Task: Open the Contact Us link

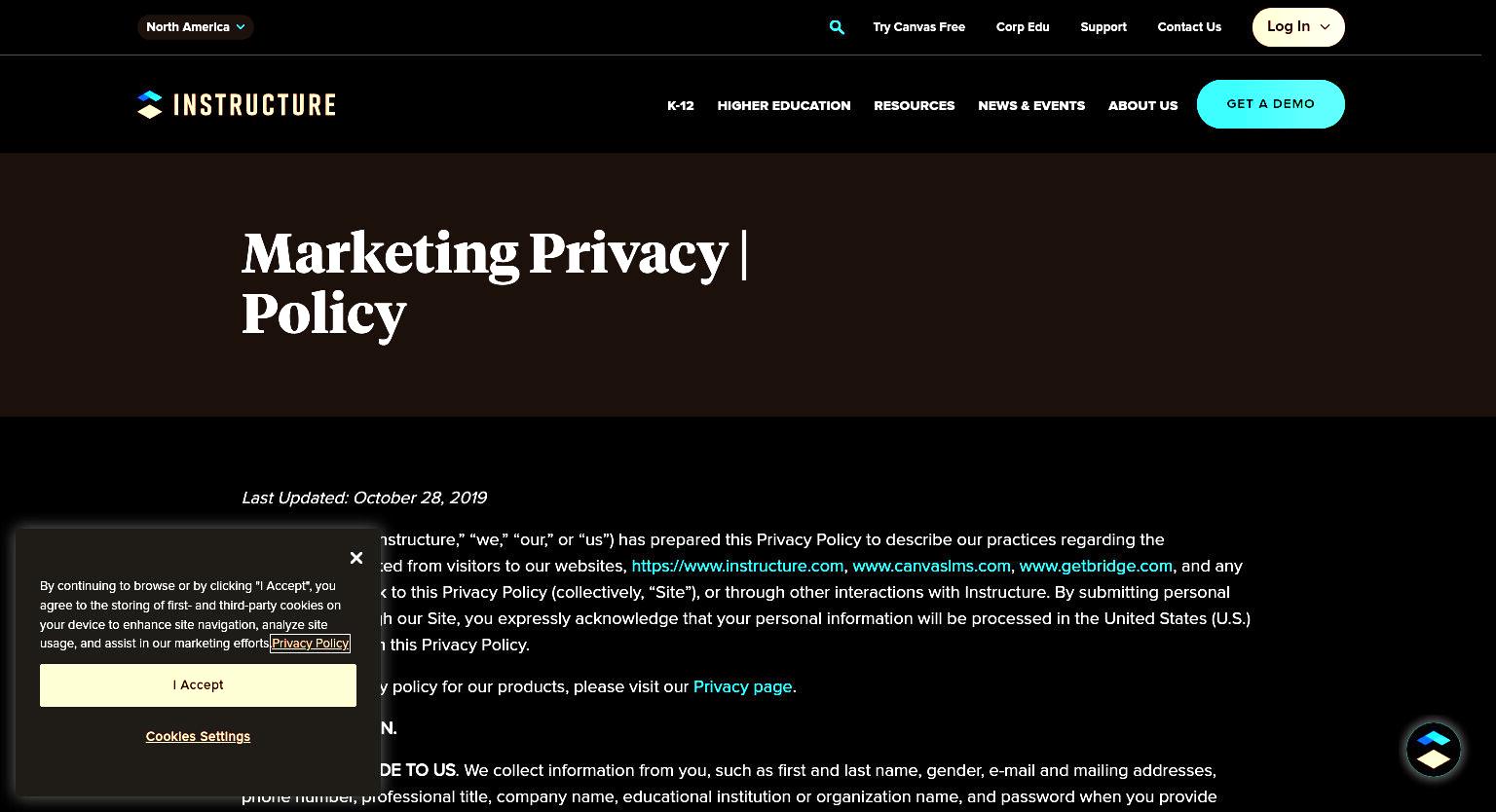Action: point(1189,27)
